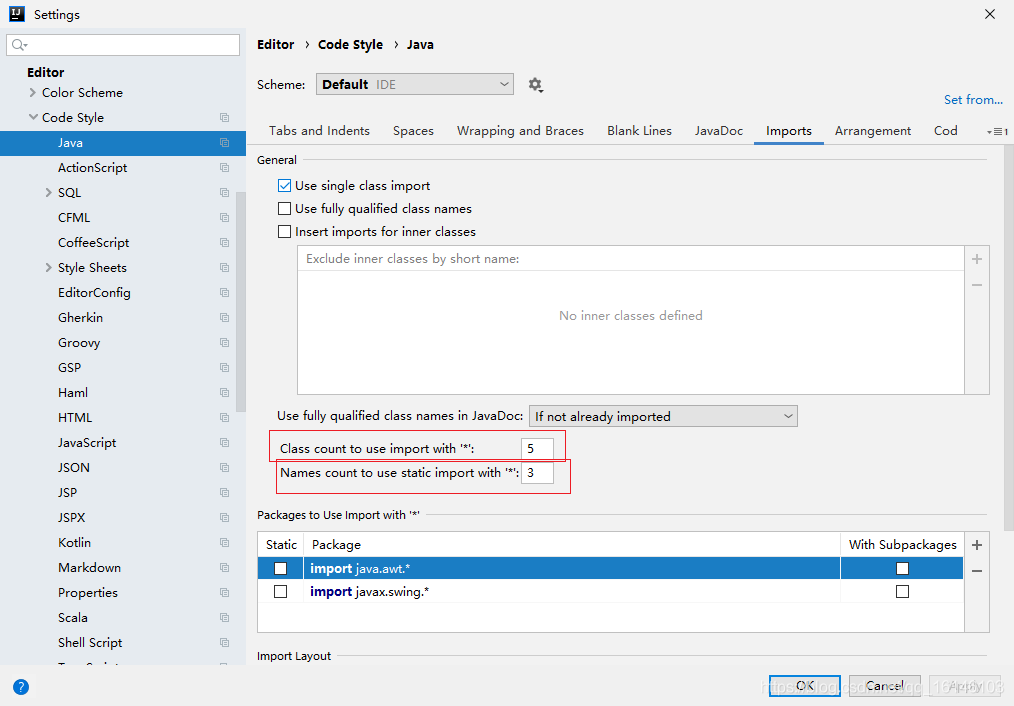Image resolution: width=1014 pixels, height=706 pixels.
Task: Toggle With Subpackages for javax.swing.* row
Action: 902,592
